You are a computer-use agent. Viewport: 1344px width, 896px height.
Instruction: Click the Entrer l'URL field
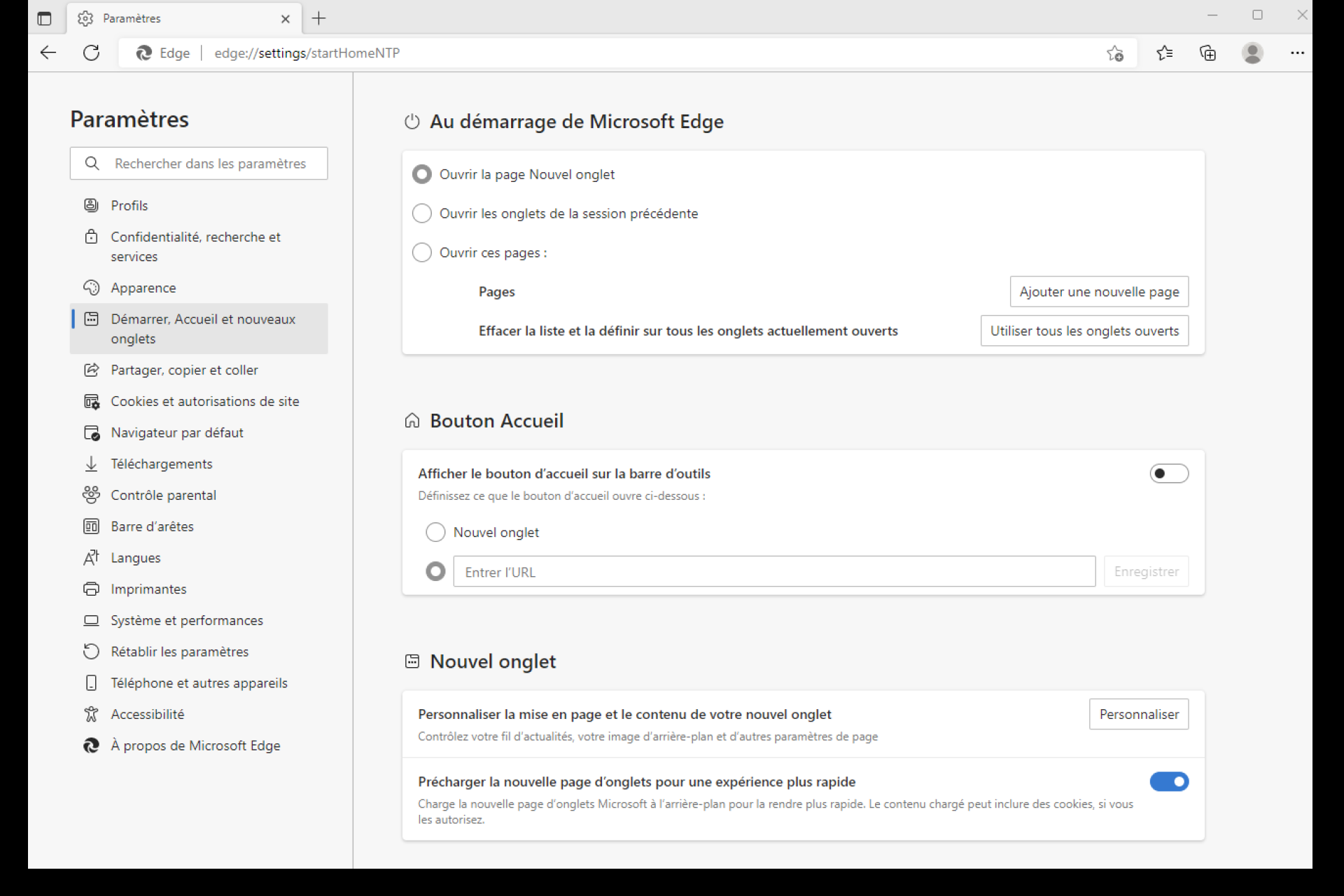(774, 571)
